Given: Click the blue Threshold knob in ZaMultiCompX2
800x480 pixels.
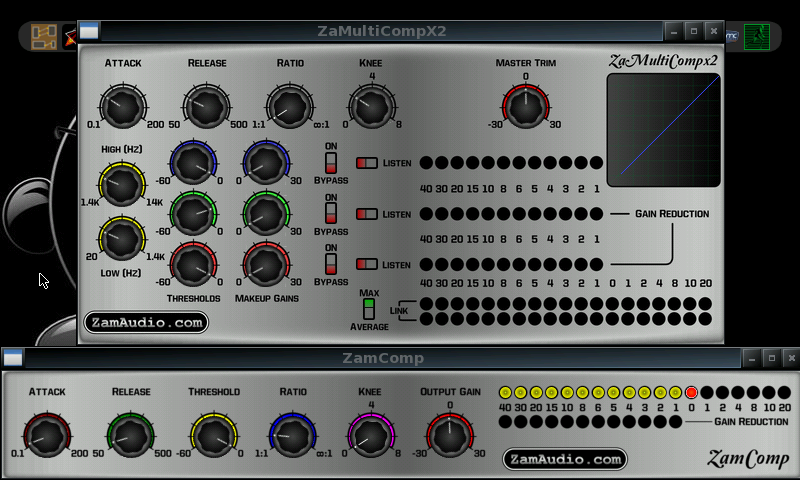Looking at the screenshot, I should [x=193, y=163].
